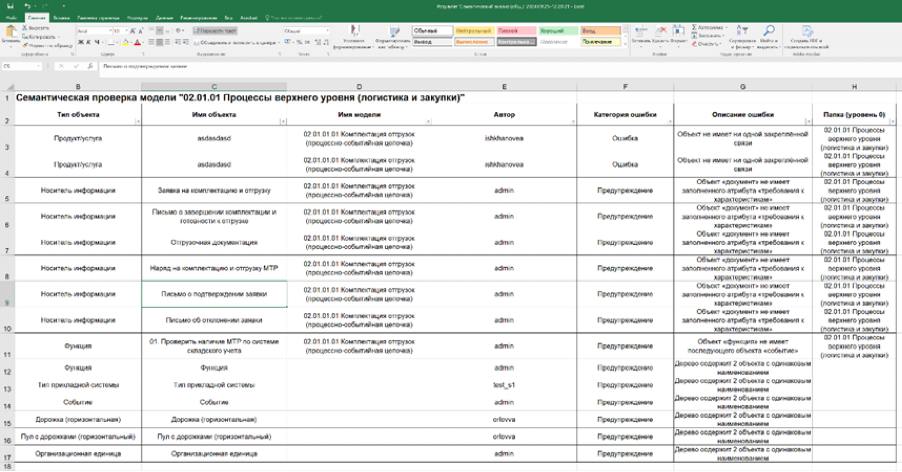Screen dimensions: 902x472
Task: Open the Файл menu tab
Action: coord(11,18)
